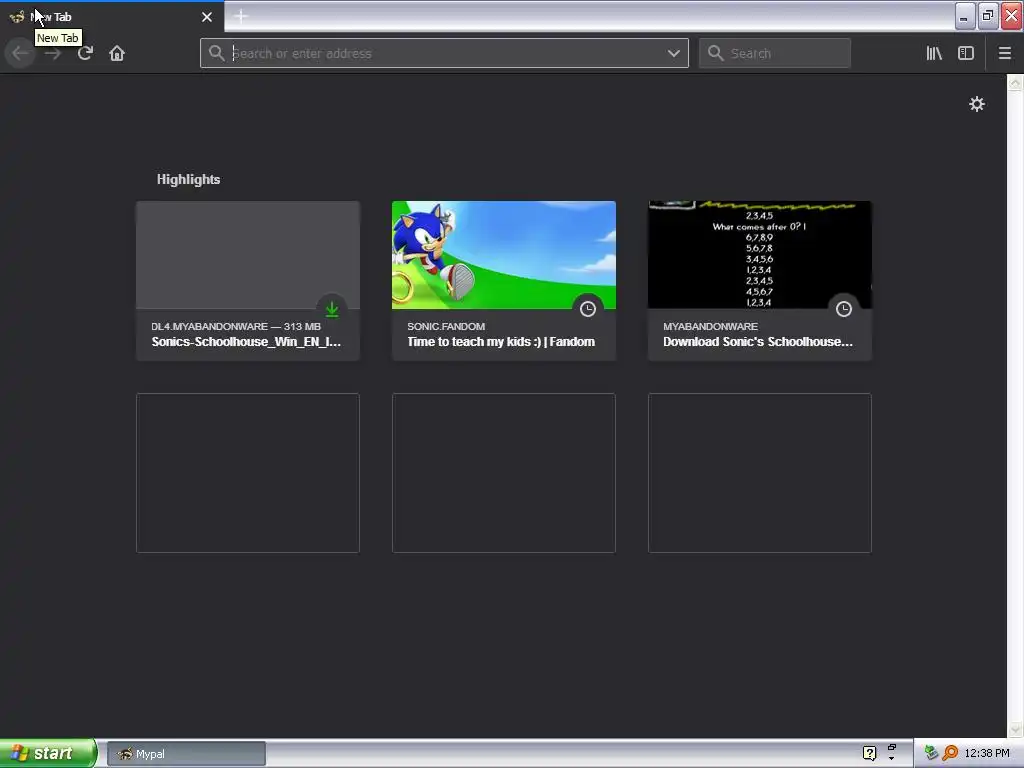The image size is (1024, 768).
Task: Open 'Download Sonic's Schoolhouse...' link
Action: 758,342
